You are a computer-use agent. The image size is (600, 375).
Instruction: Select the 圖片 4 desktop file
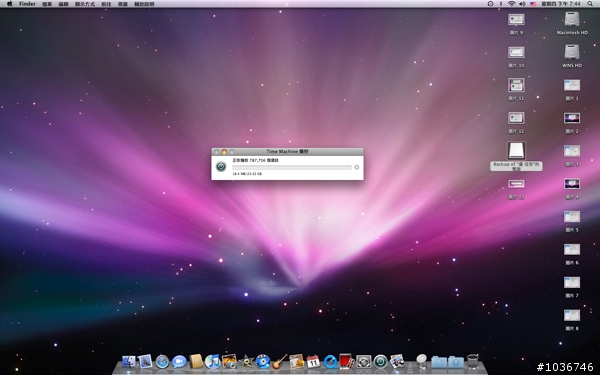pos(572,184)
